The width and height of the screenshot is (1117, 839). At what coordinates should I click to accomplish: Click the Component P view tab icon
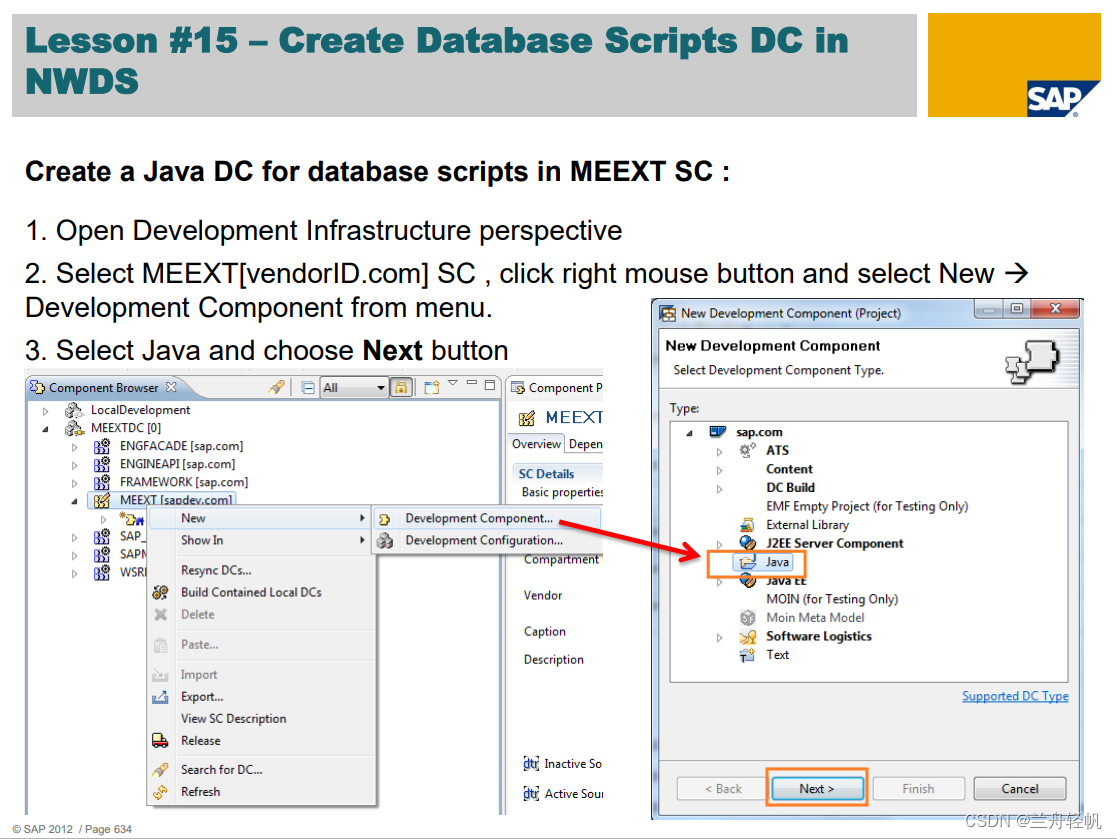click(518, 387)
